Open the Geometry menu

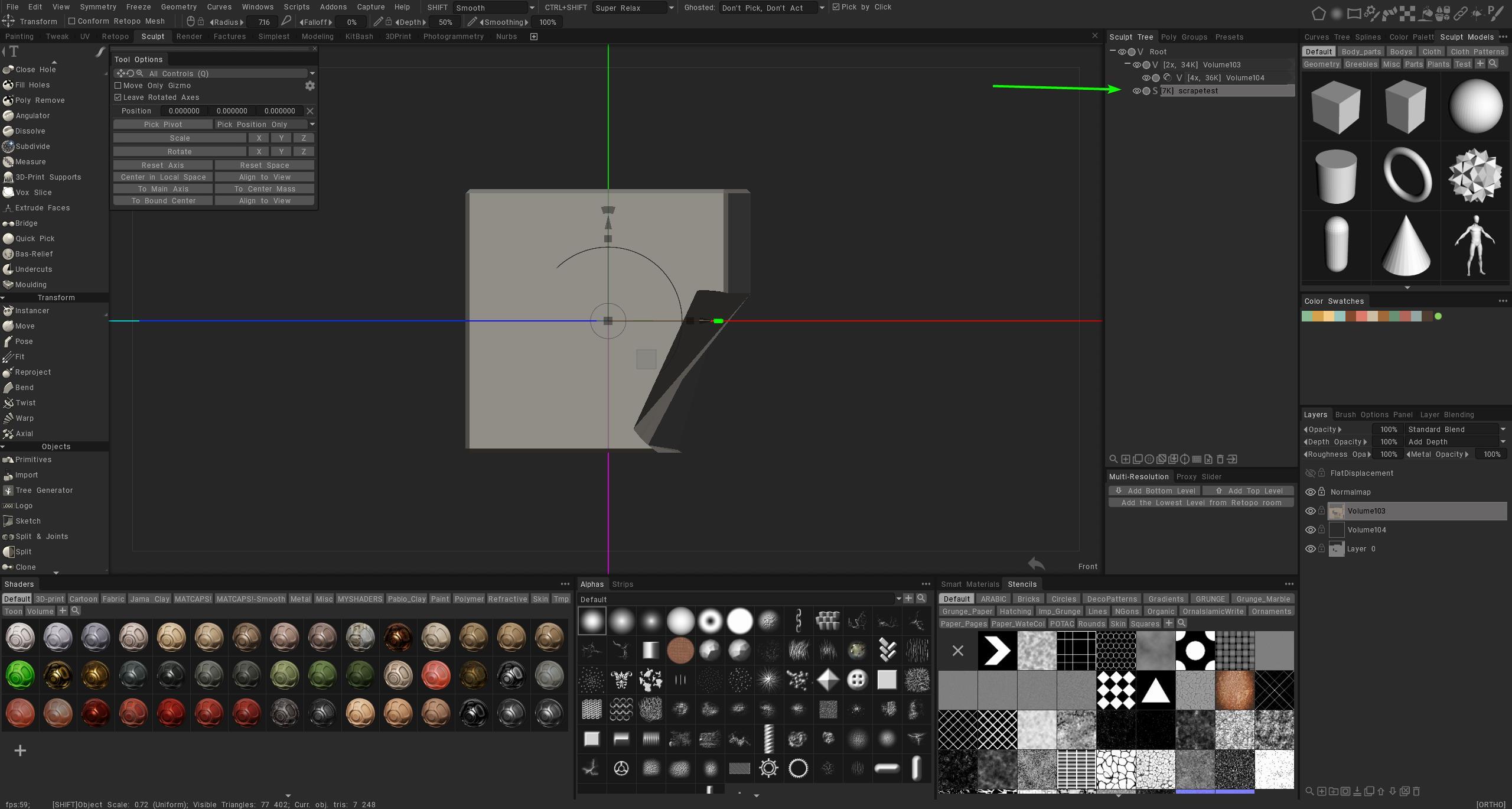[x=178, y=7]
